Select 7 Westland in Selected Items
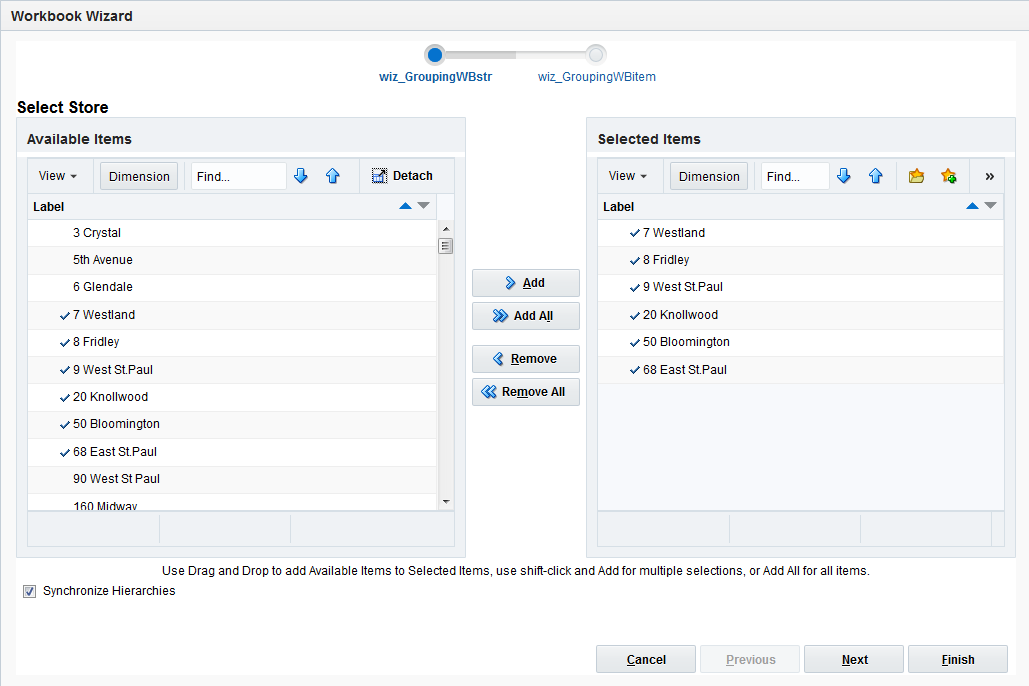The image size is (1029, 686). 801,233
